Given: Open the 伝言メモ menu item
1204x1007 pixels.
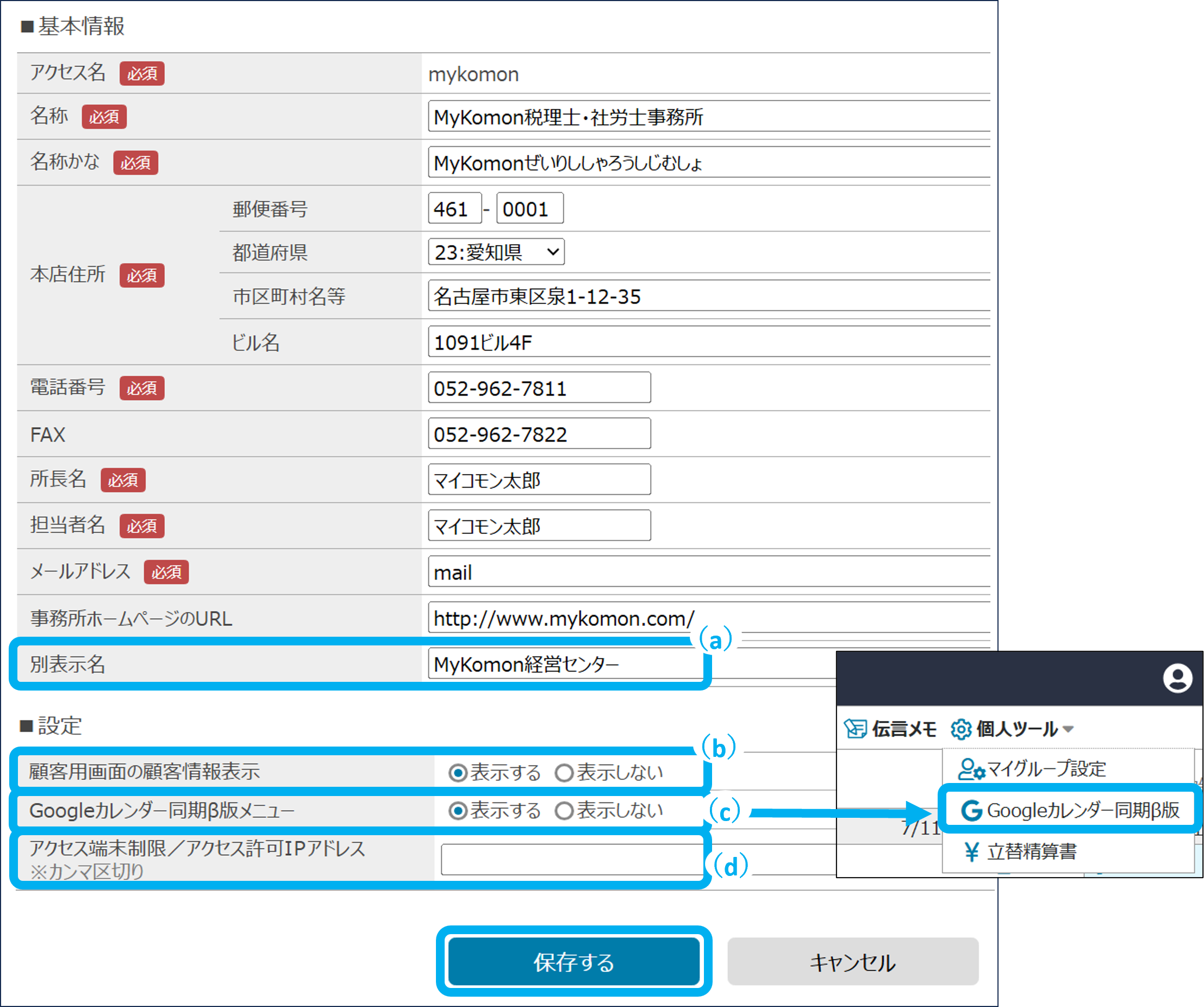Looking at the screenshot, I should tap(890, 729).
